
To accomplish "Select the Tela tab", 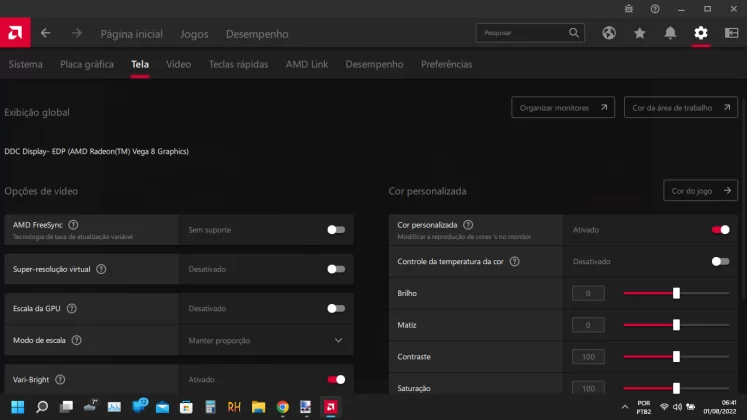I will (x=140, y=64).
